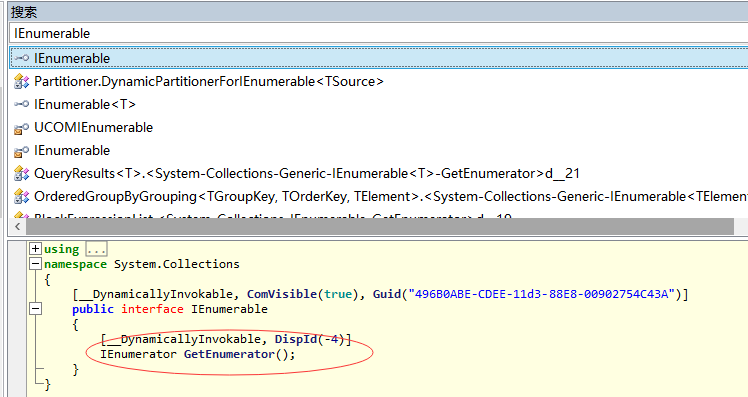Click the Guid string 496B0ABE-CDEE-11d3-88E8-00902754C43A
Screen dimensions: 748x397
[x=541, y=294]
